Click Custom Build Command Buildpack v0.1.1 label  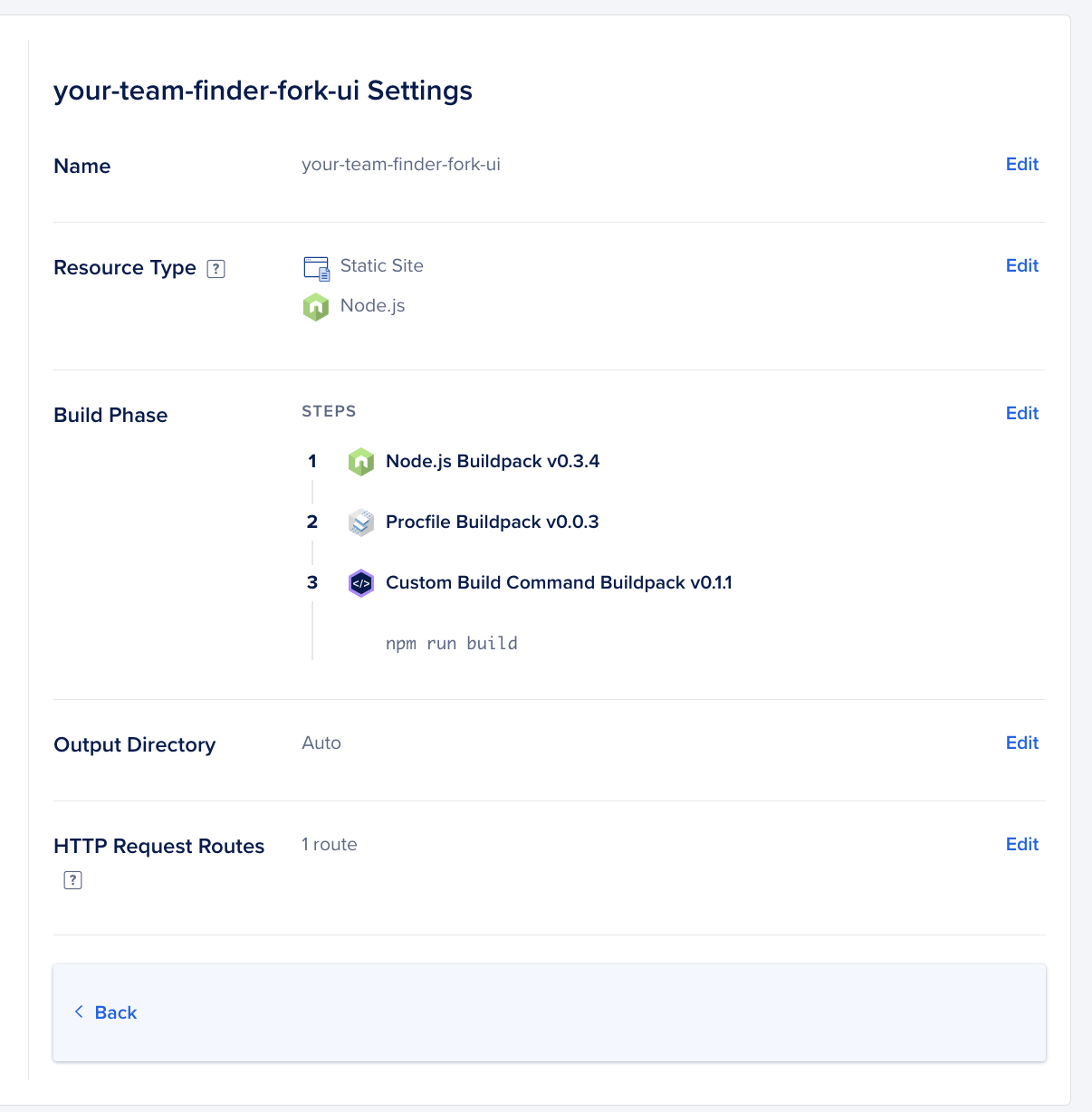coord(559,583)
